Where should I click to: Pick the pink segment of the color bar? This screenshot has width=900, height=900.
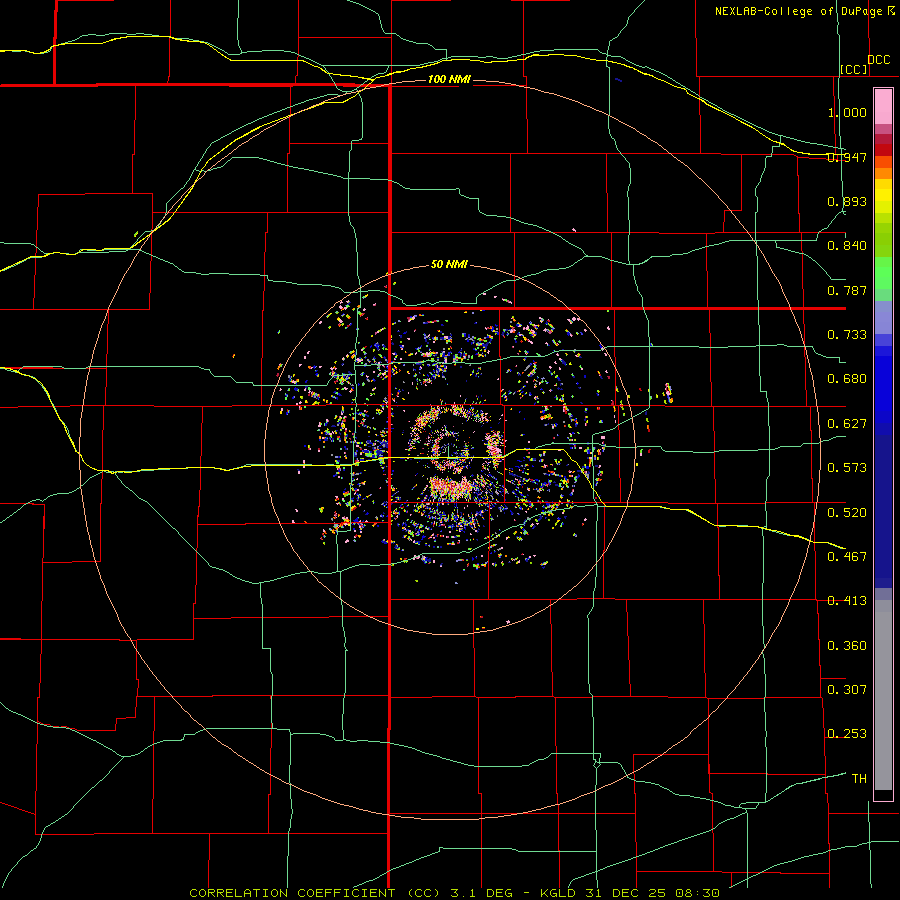tap(883, 106)
